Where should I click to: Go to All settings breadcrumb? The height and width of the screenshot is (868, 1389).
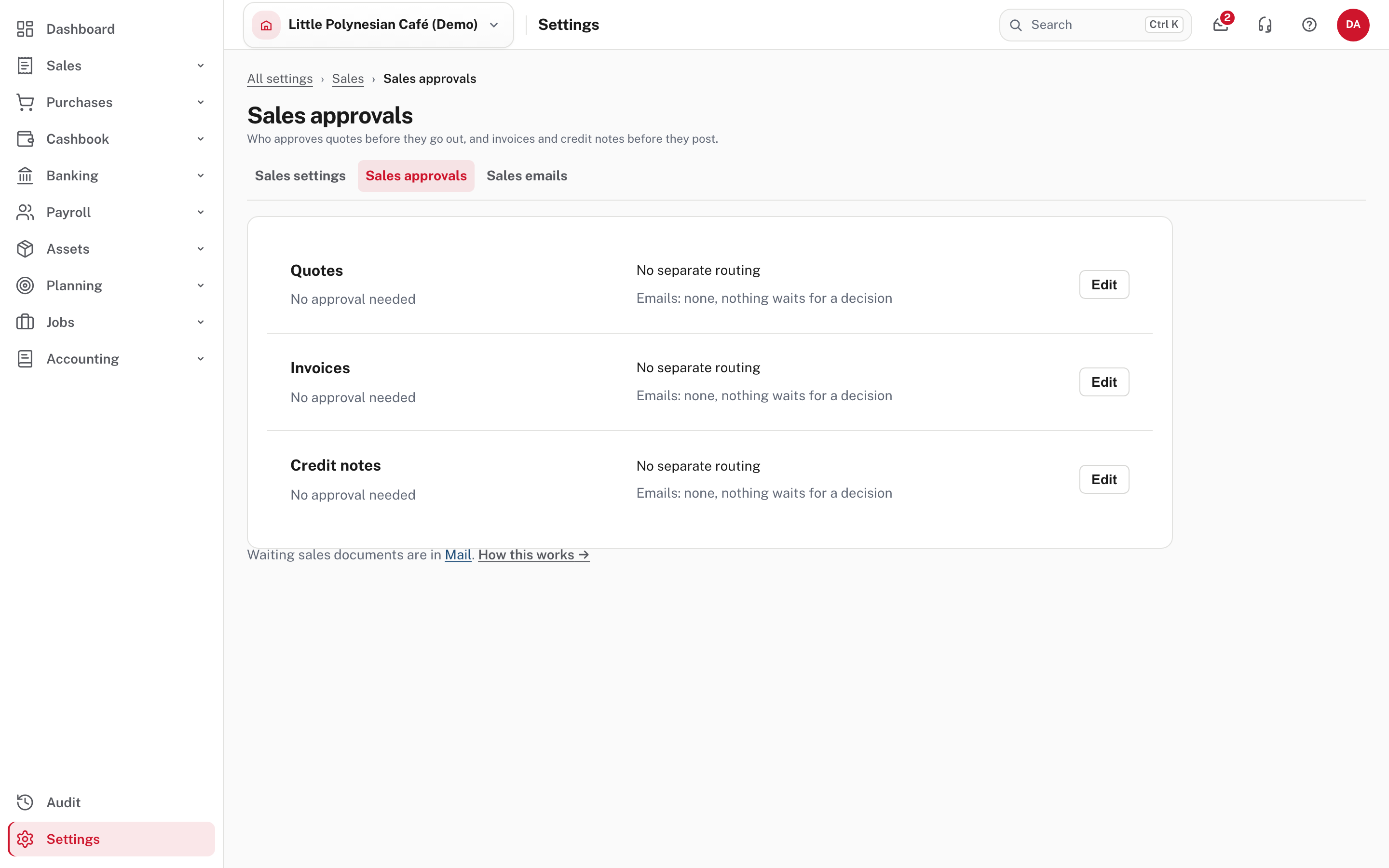coord(280,79)
